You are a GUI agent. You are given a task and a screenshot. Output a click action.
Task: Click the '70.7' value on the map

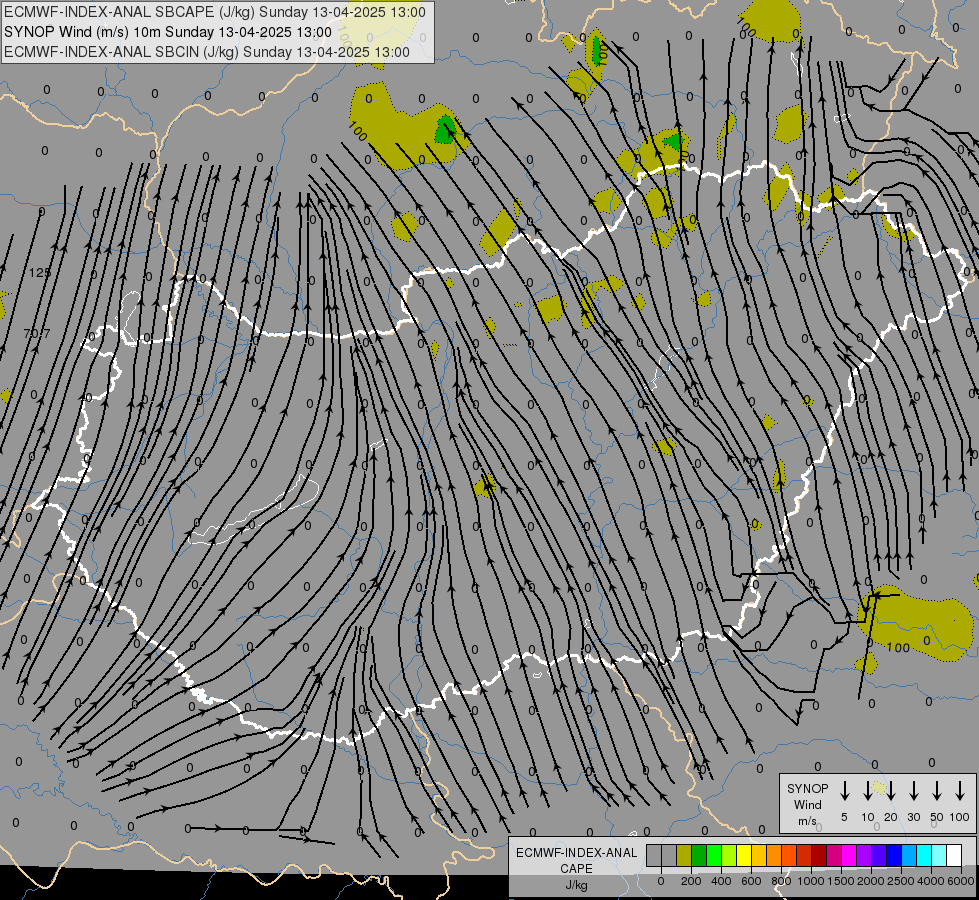click(x=37, y=334)
